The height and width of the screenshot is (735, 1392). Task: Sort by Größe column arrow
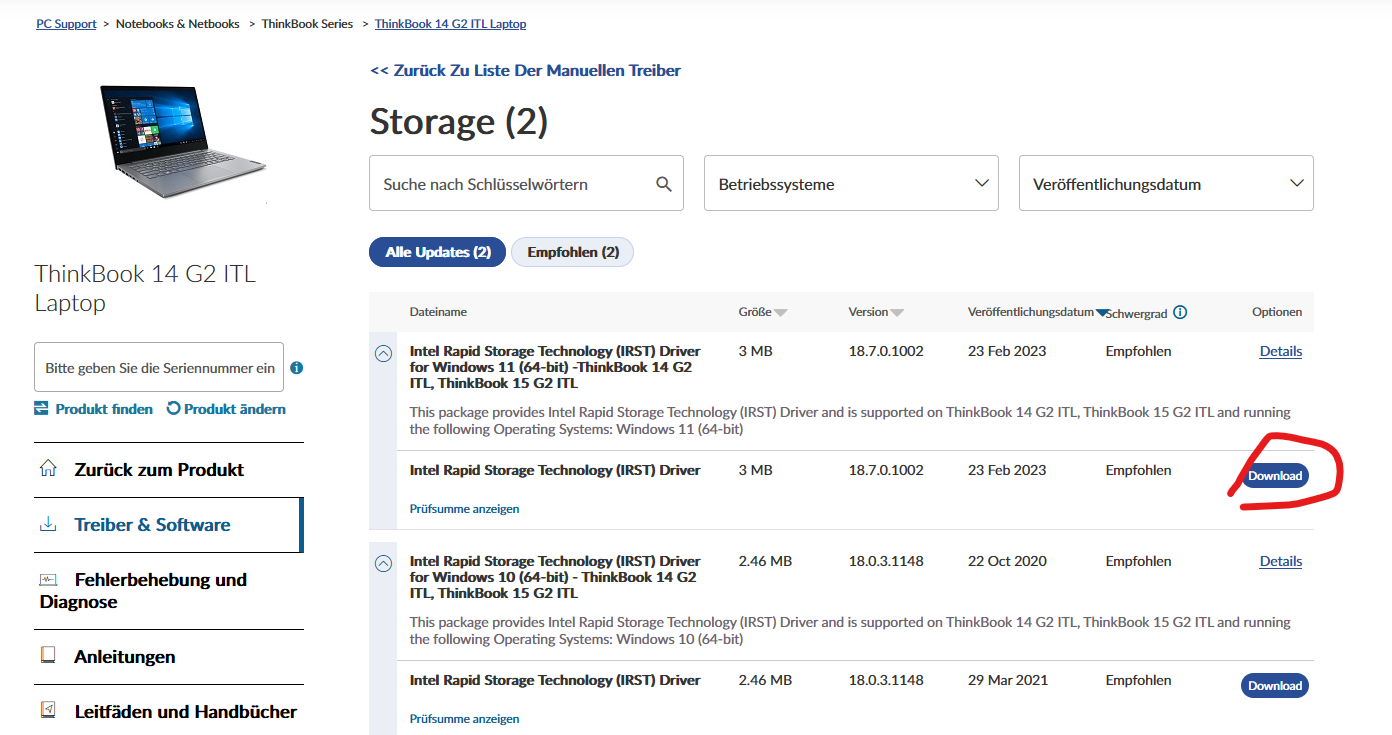pyautogui.click(x=781, y=313)
